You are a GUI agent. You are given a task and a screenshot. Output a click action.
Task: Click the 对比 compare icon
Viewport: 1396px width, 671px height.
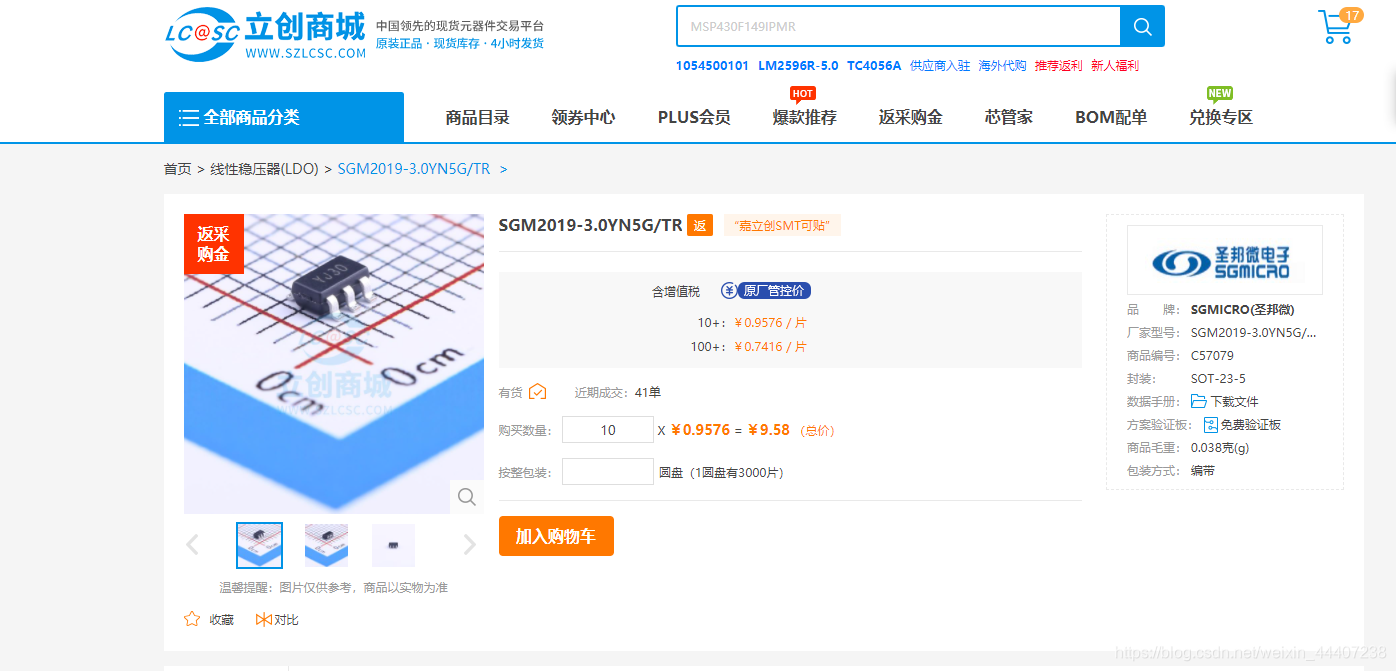coord(263,620)
